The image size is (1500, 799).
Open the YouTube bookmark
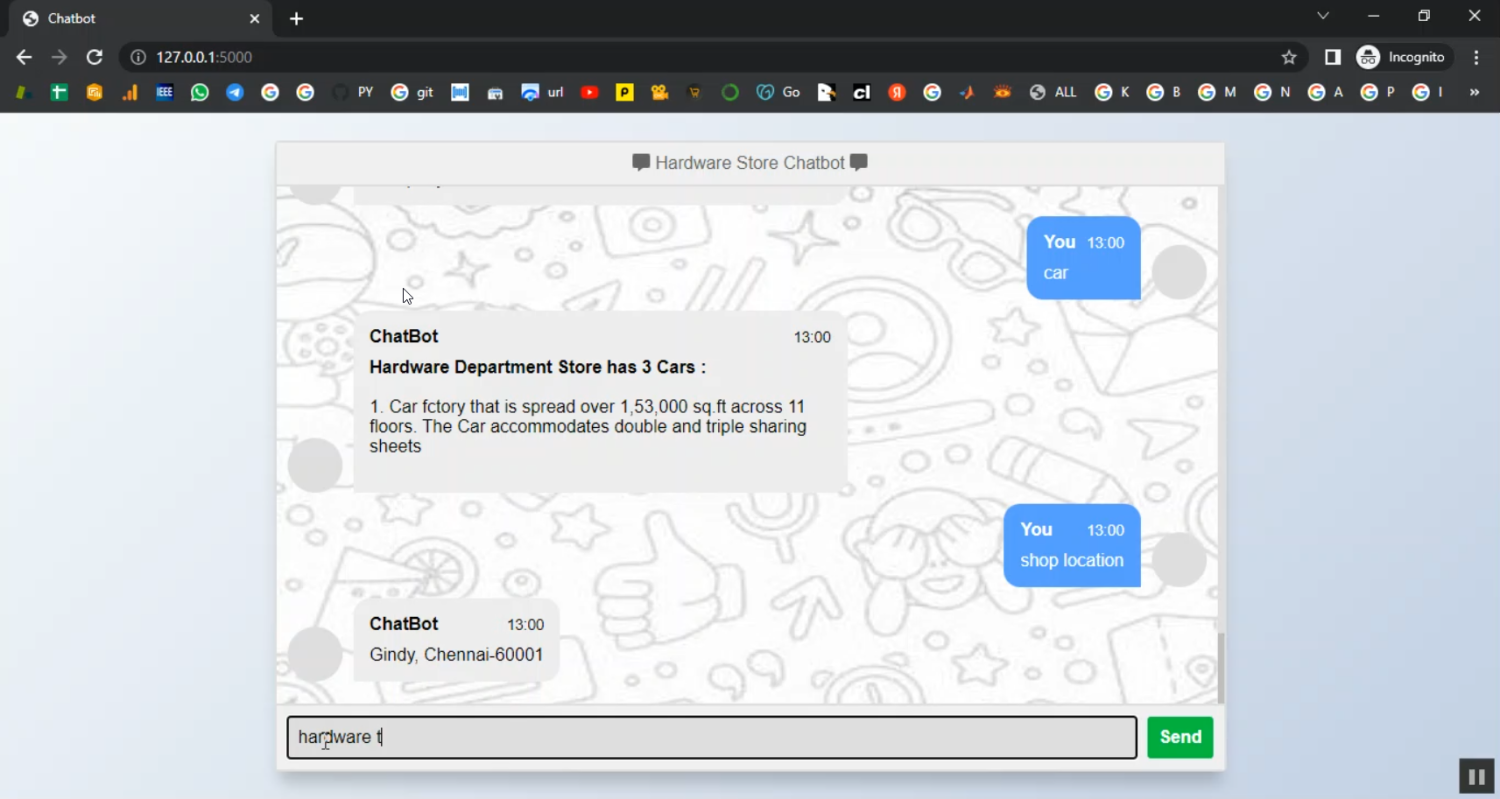590,92
